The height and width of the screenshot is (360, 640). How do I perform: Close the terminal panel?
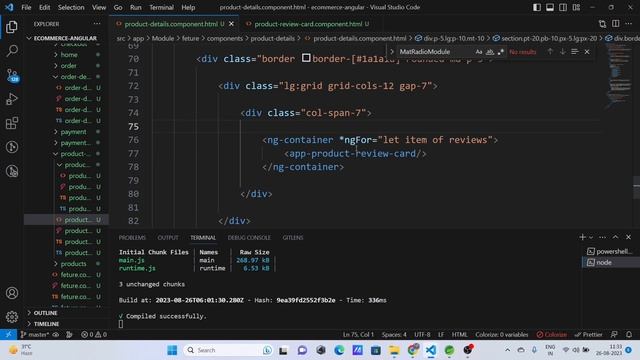pos(629,237)
